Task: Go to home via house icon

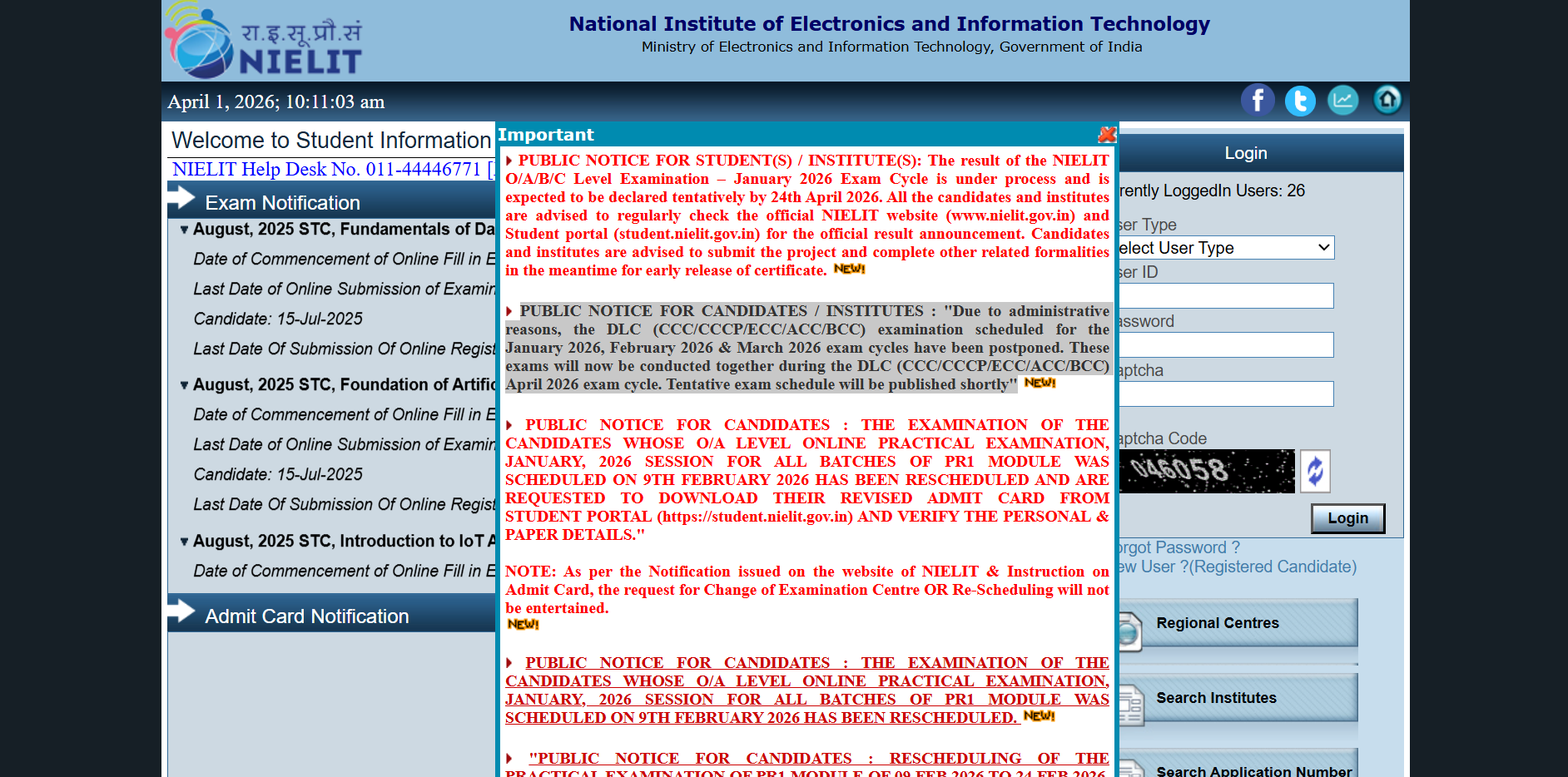Action: pos(1387,101)
